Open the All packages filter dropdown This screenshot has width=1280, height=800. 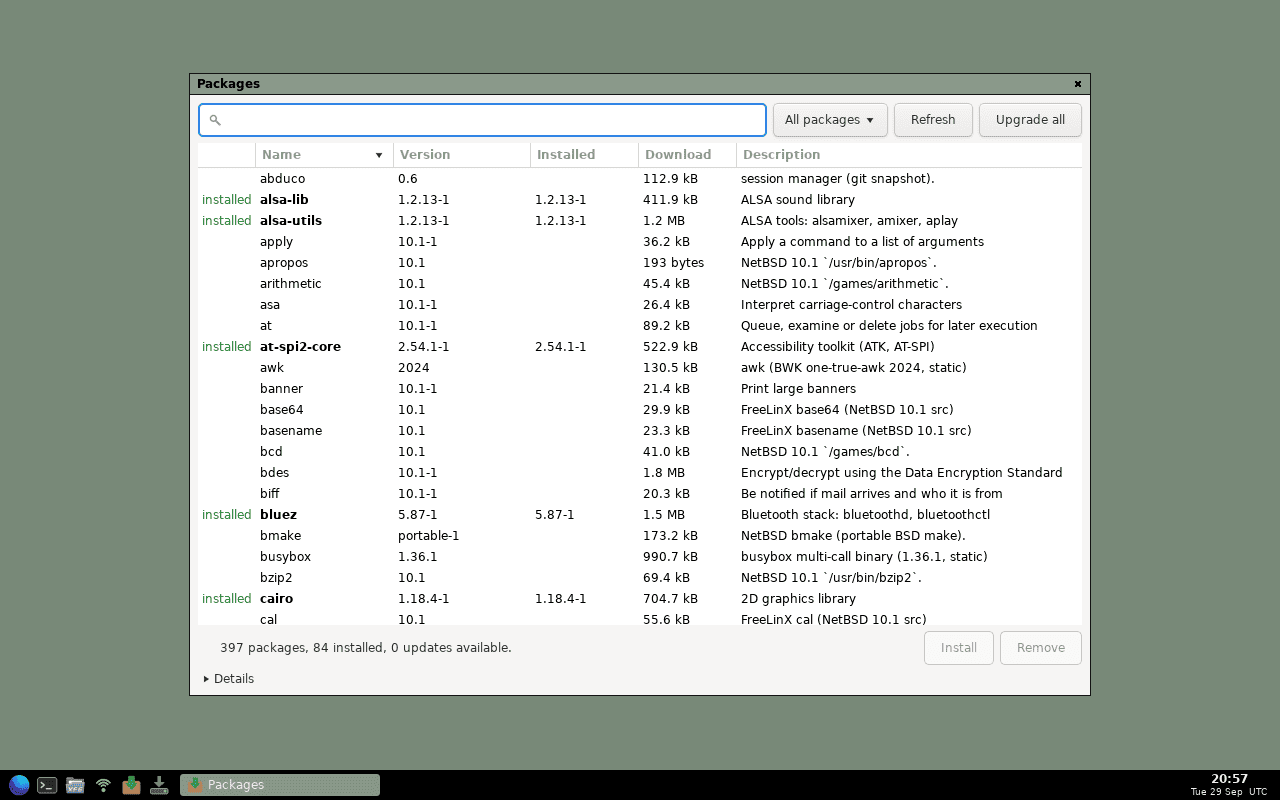[829, 120]
